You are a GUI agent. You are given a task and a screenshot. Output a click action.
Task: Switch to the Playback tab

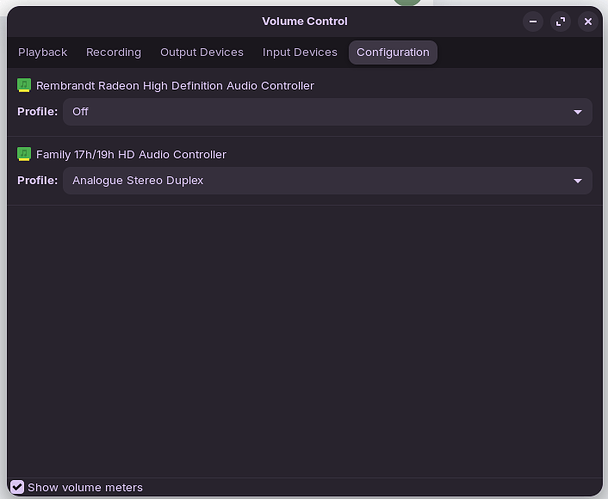click(x=43, y=52)
